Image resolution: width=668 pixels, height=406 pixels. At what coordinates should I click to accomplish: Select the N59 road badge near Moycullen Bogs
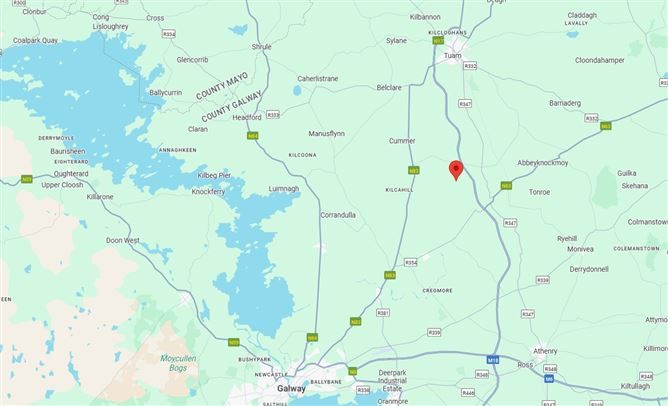[x=234, y=342]
